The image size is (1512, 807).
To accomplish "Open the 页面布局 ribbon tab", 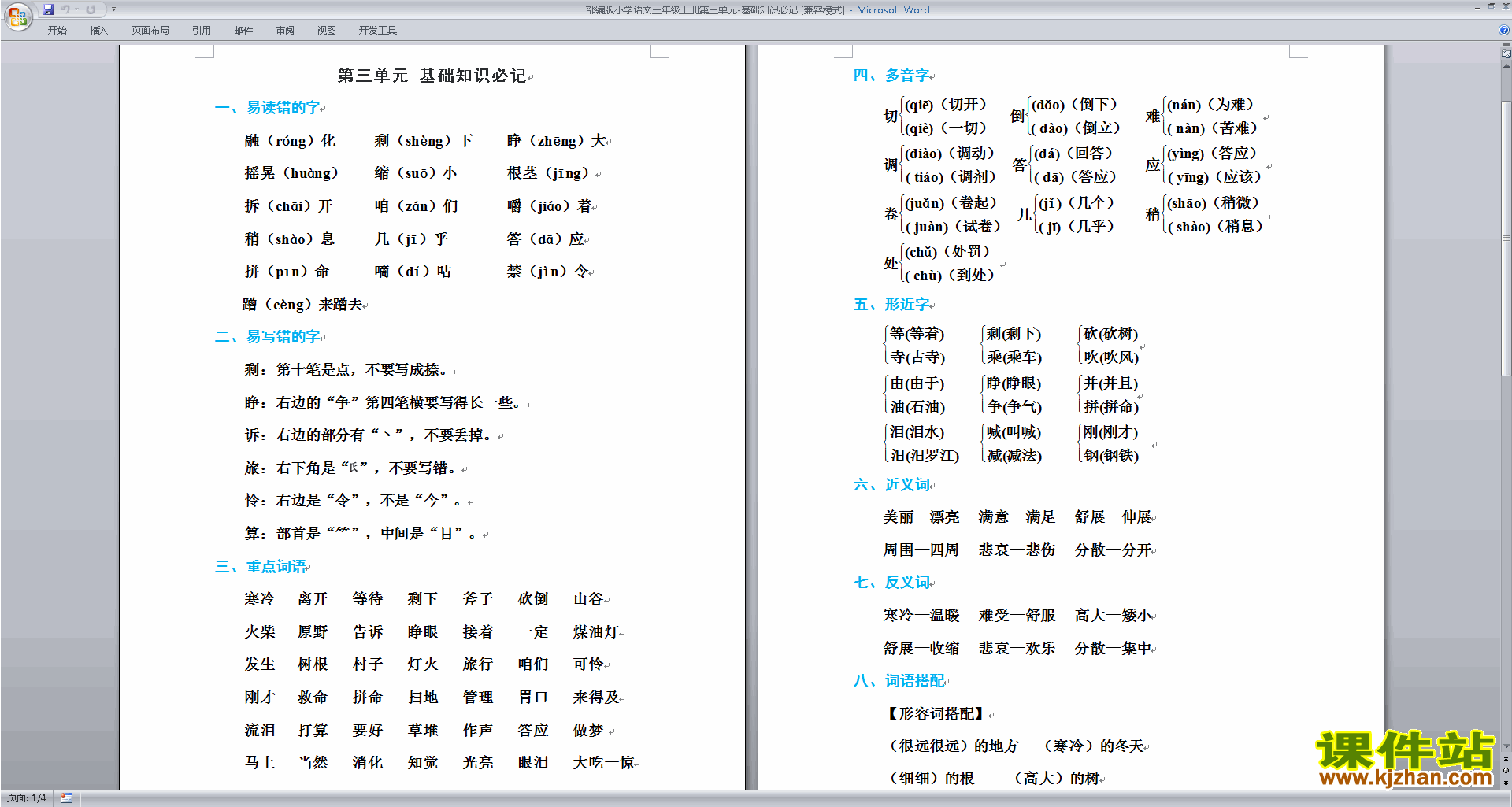I will [150, 31].
